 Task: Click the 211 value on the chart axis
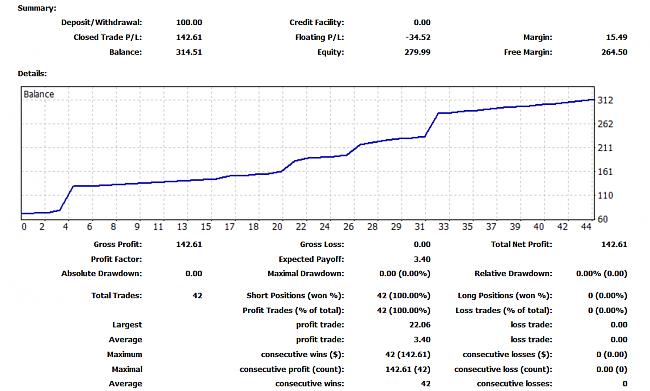tap(605, 148)
